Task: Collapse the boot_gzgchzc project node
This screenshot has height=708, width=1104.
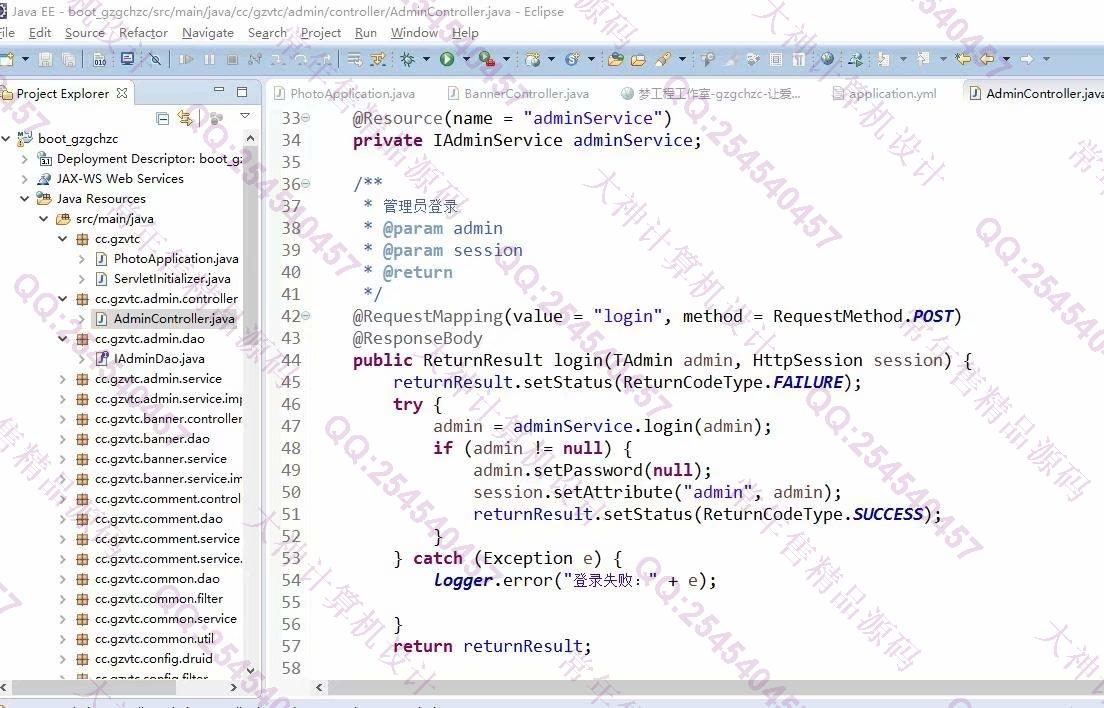Action: pyautogui.click(x=6, y=139)
